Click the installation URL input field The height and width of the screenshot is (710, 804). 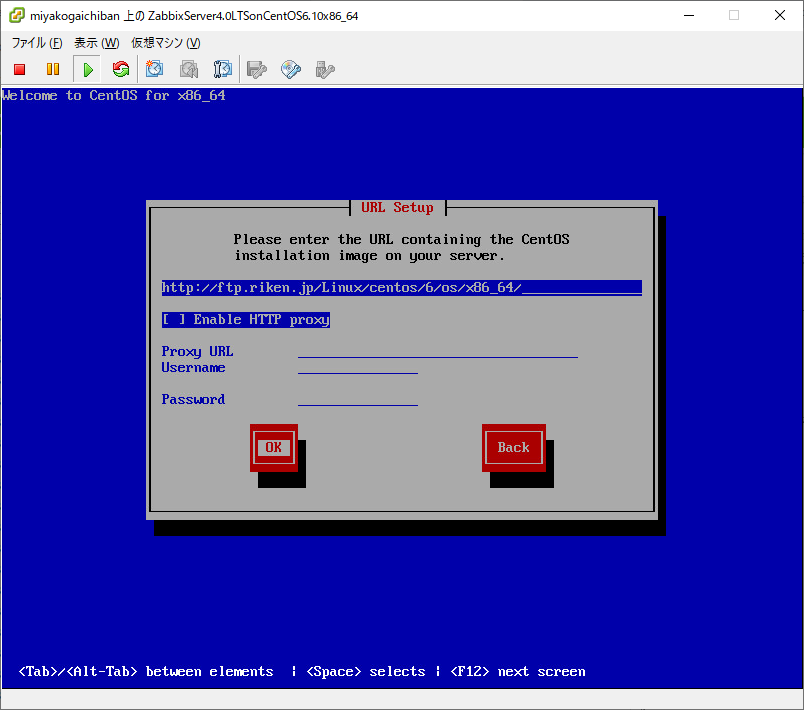point(401,288)
